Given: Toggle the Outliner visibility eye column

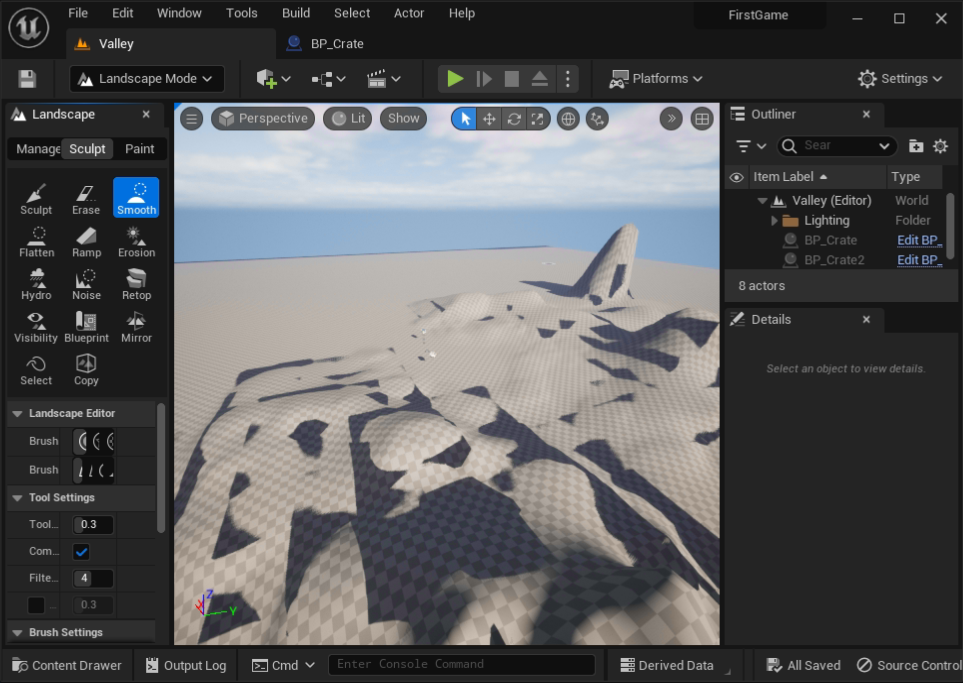Looking at the screenshot, I should 736,178.
